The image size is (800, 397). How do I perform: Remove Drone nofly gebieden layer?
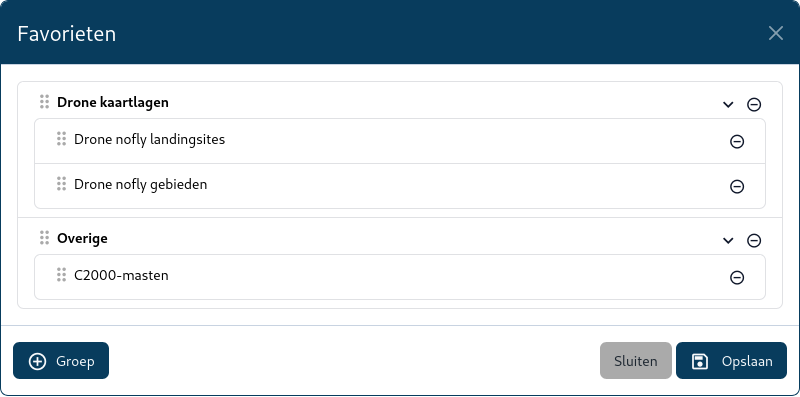coord(737,186)
